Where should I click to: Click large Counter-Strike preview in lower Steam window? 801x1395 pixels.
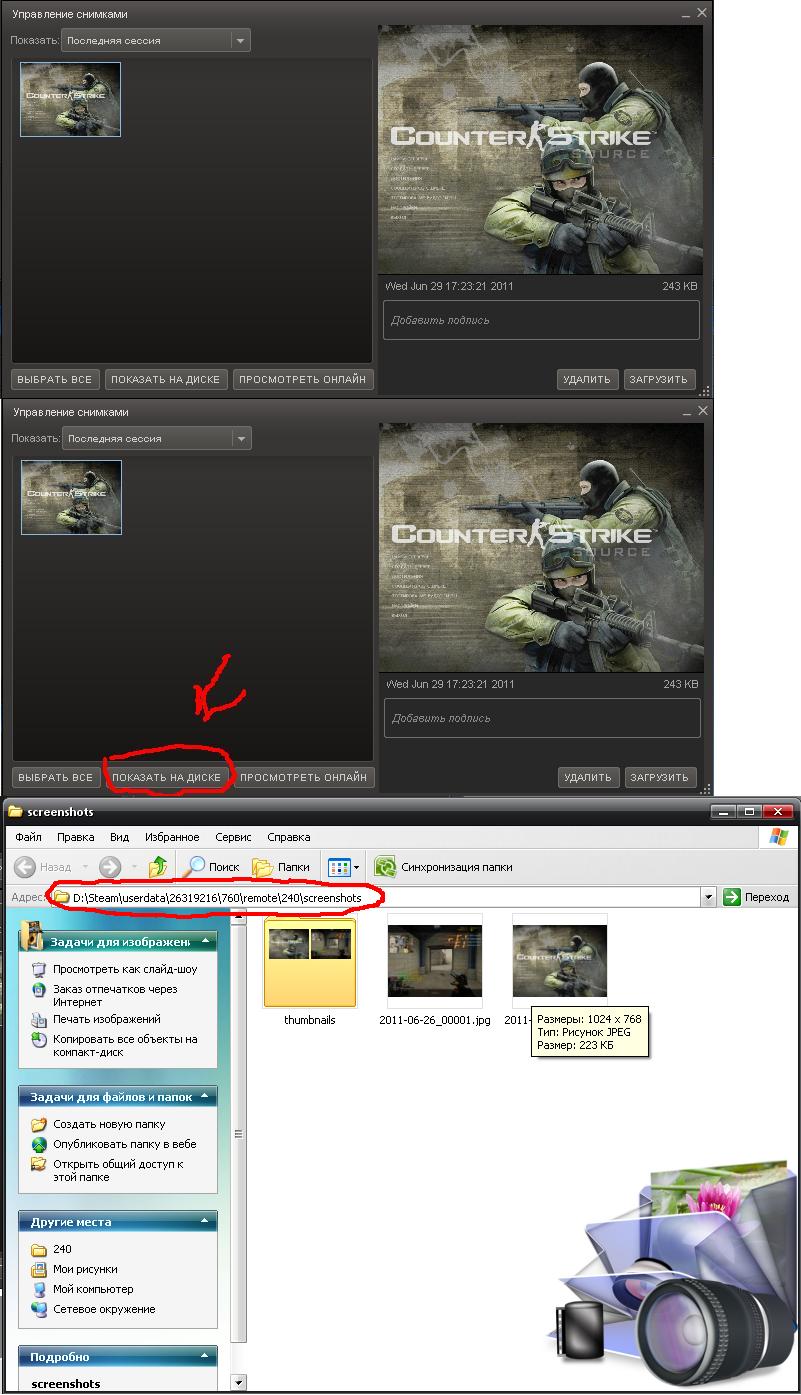click(541, 547)
